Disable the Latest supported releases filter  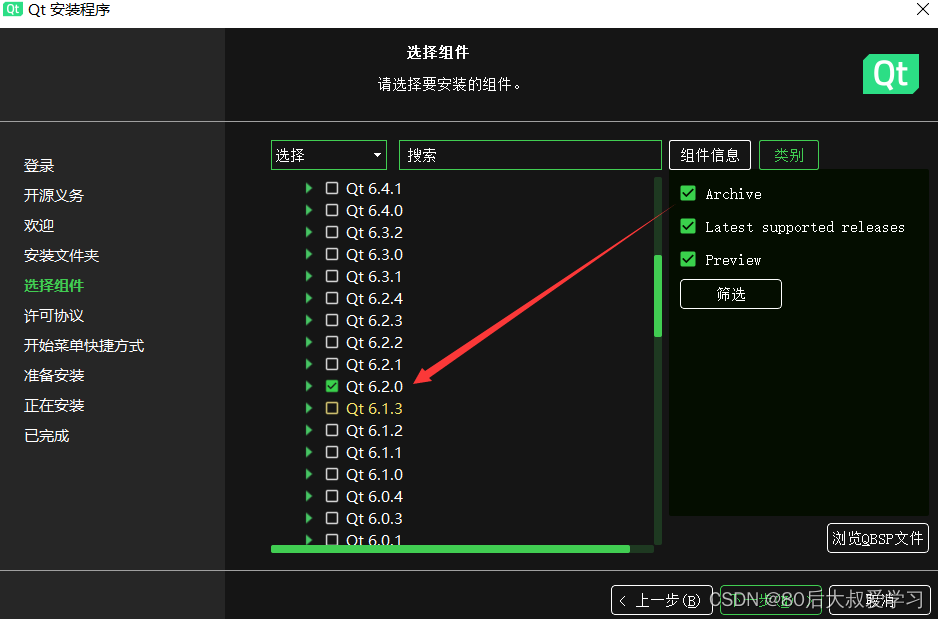pos(687,226)
